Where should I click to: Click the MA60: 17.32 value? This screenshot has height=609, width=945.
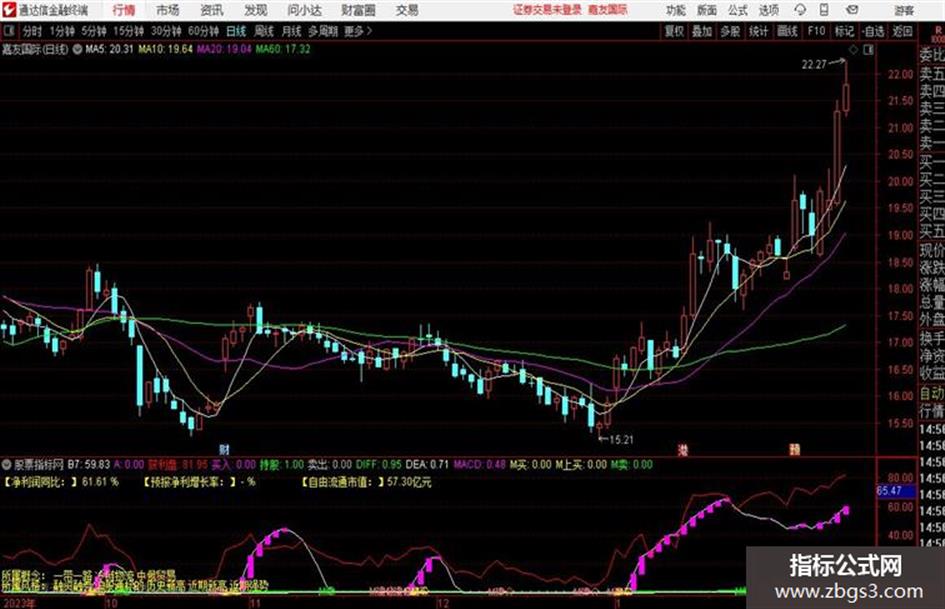click(283, 49)
